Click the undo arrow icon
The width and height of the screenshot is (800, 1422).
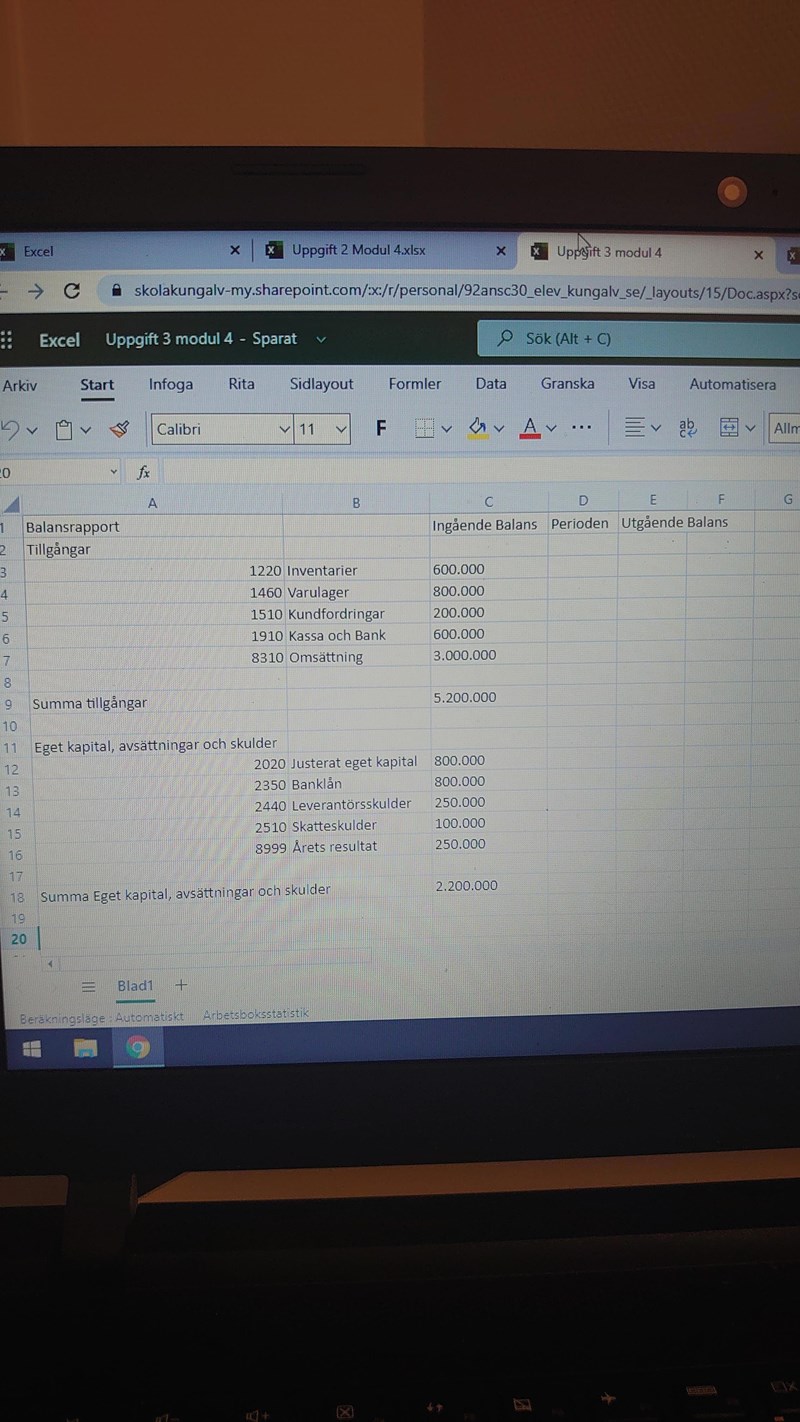[x=10, y=429]
